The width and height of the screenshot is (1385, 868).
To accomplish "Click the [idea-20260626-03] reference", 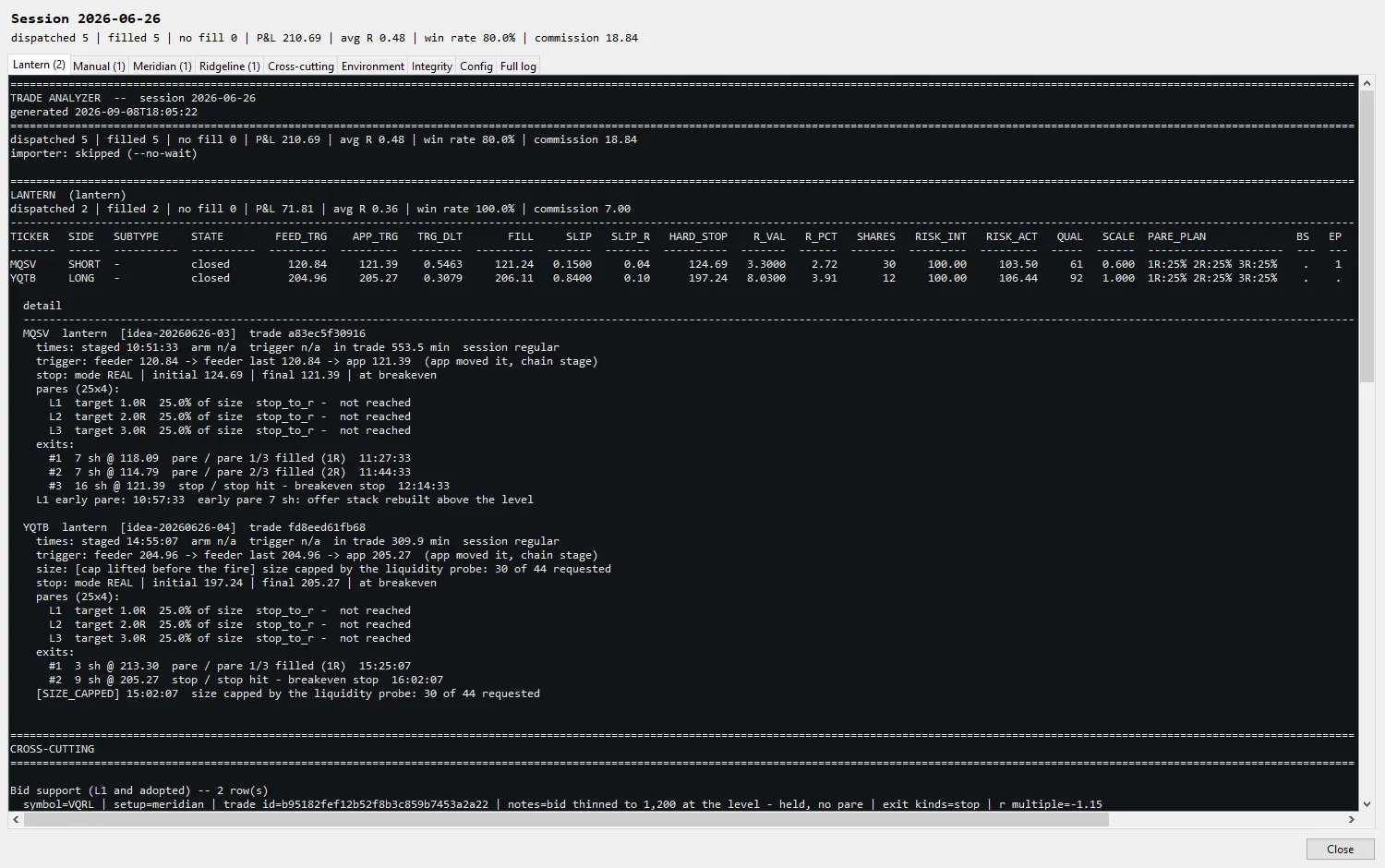I will (x=178, y=333).
